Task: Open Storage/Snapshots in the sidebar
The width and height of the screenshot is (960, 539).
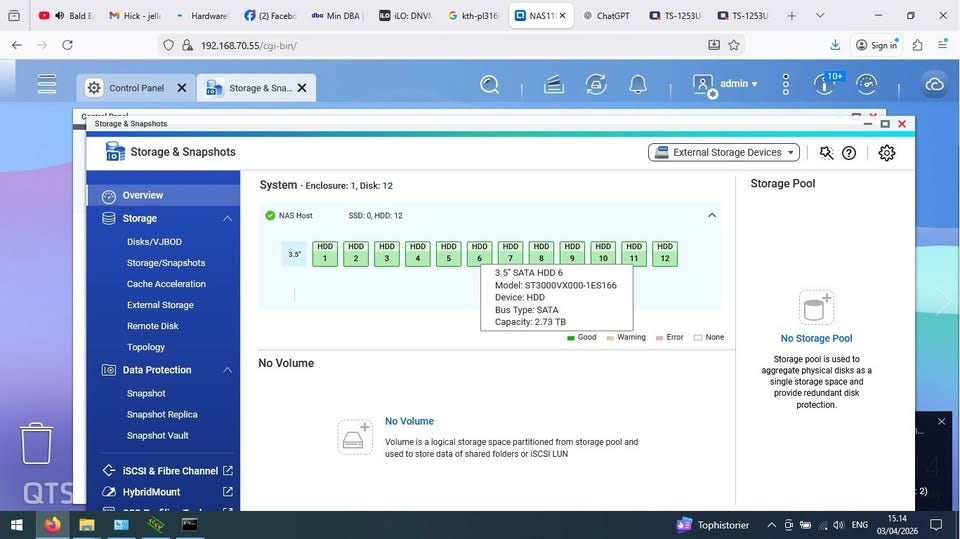Action: [166, 262]
